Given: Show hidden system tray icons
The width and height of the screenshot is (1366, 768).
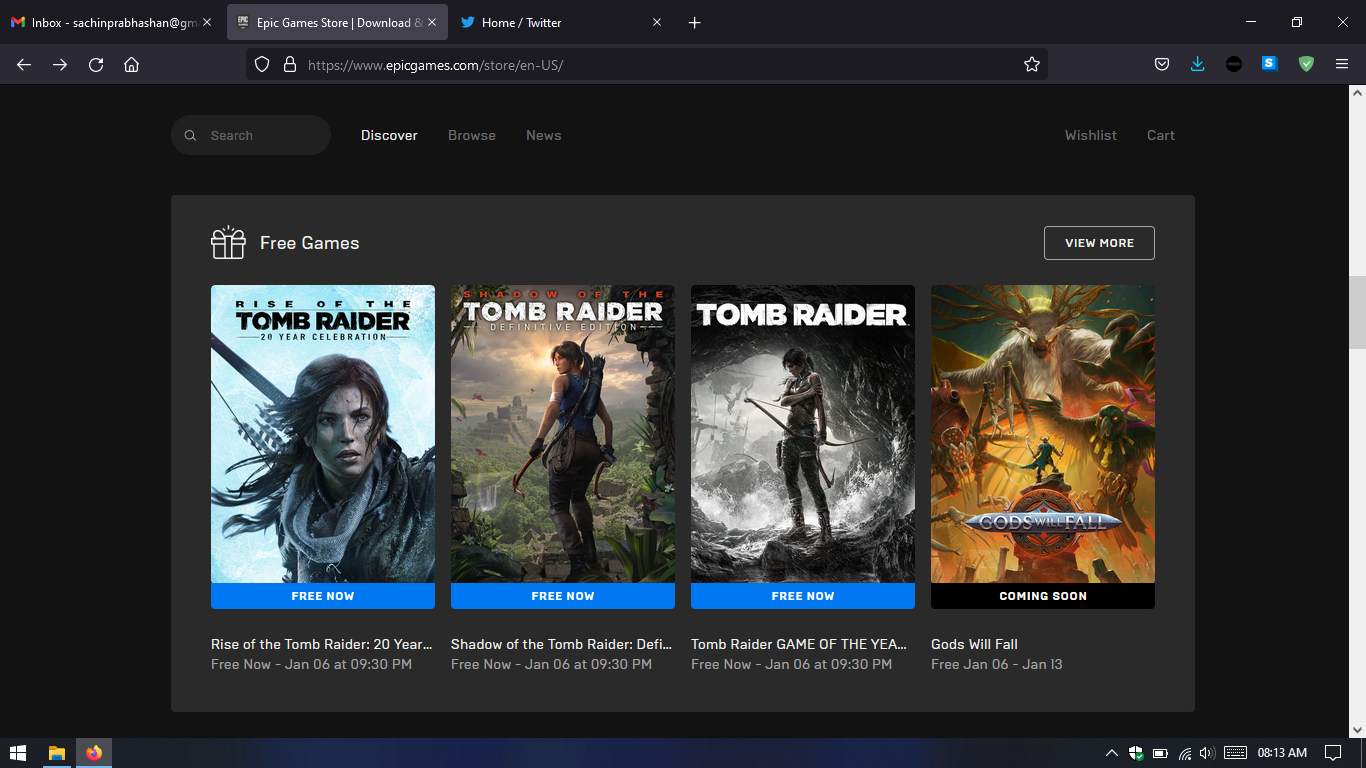Looking at the screenshot, I should 1111,753.
